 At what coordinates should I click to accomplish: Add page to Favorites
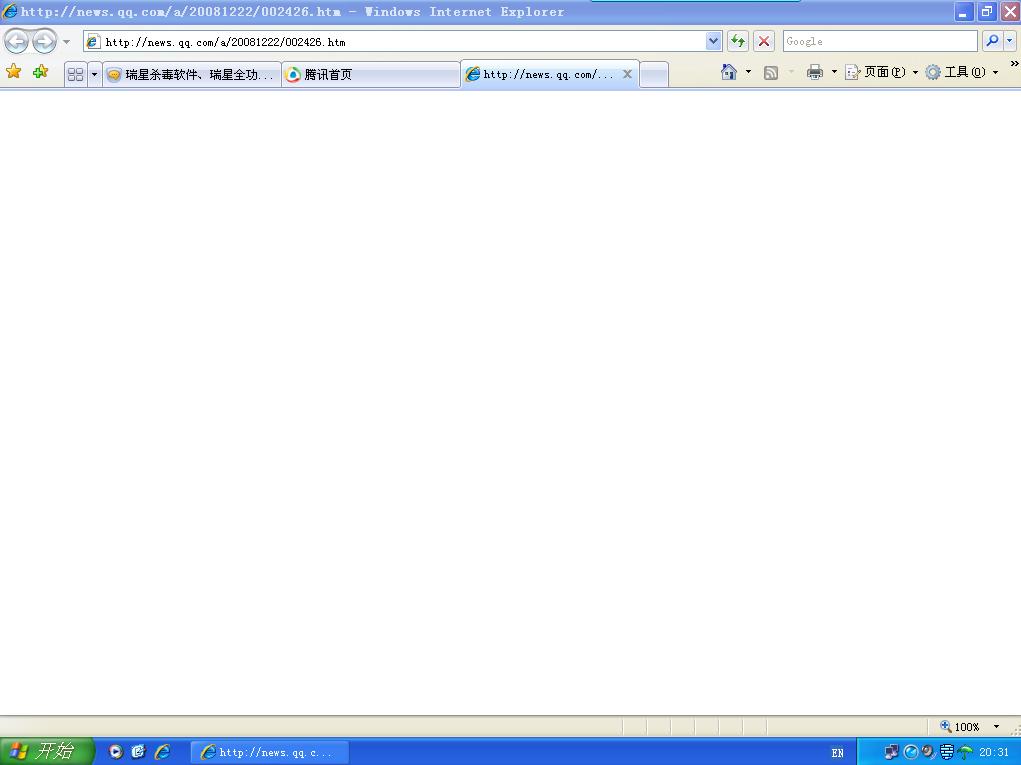pyautogui.click(x=40, y=72)
